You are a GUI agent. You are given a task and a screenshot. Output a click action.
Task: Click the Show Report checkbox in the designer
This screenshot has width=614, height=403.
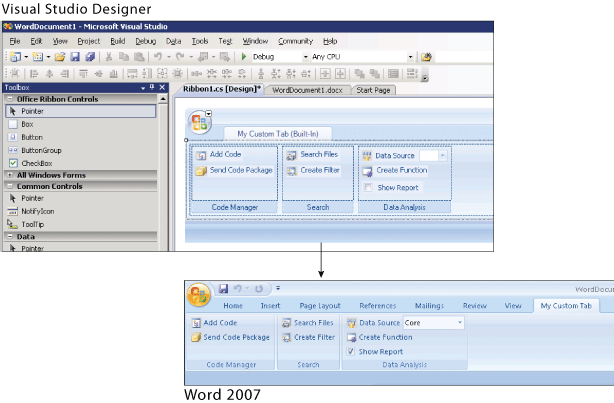pyautogui.click(x=368, y=187)
